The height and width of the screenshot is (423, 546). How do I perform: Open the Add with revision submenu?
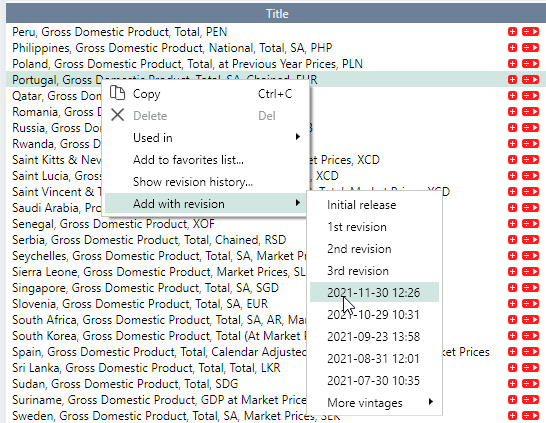point(205,204)
